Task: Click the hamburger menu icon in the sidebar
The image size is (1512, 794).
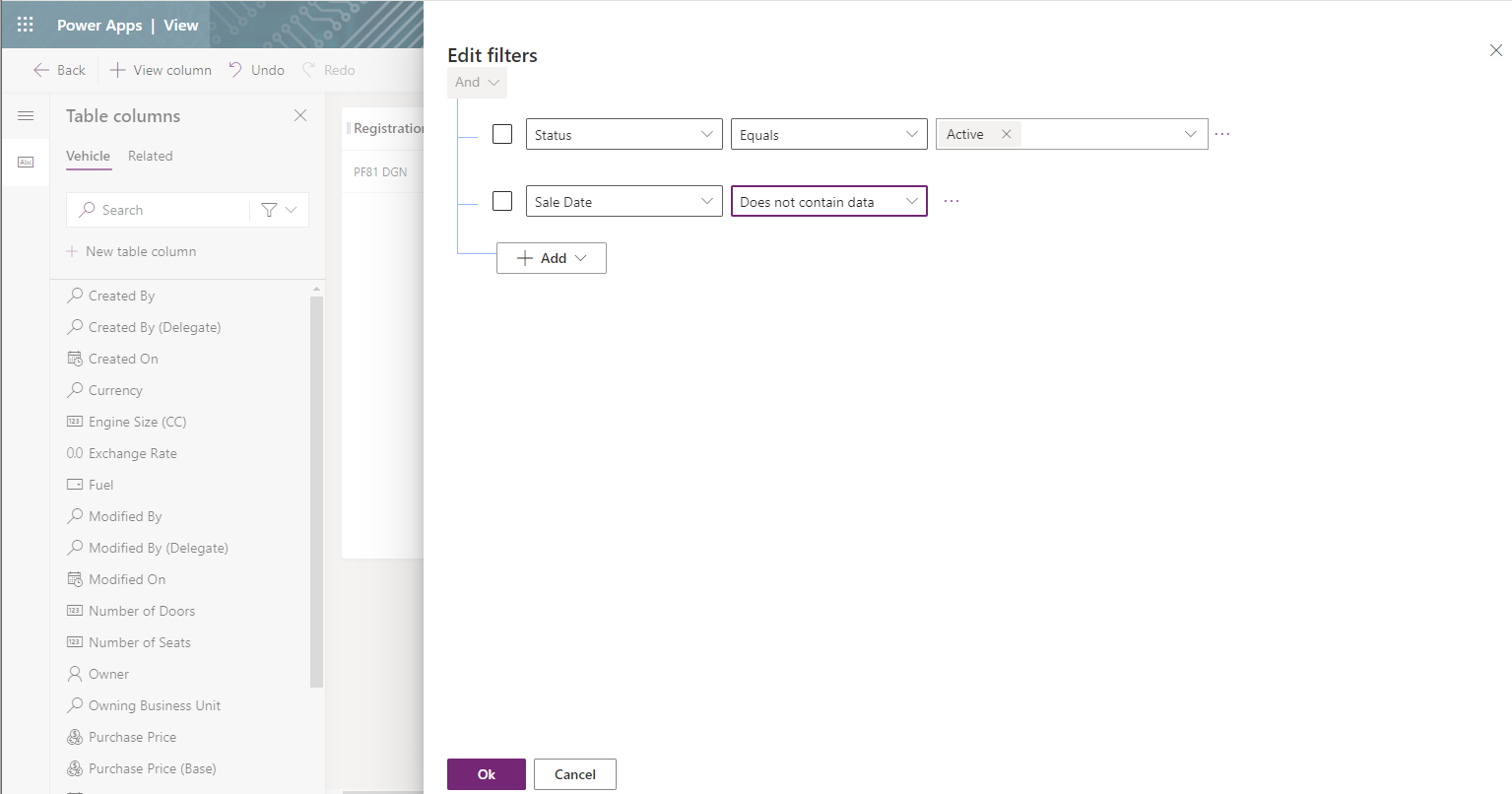Action: click(26, 115)
